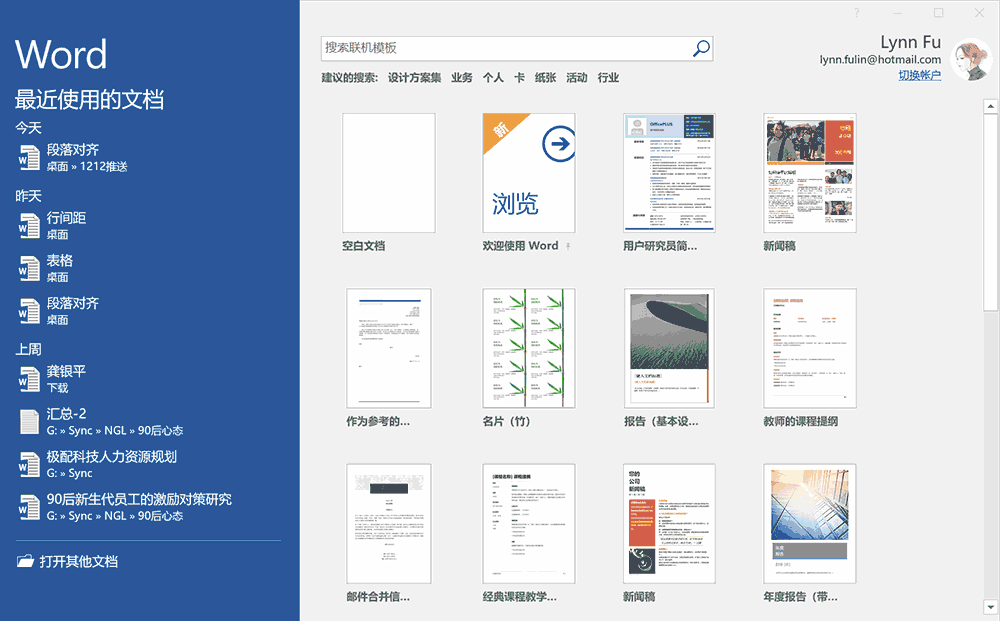The width and height of the screenshot is (1000, 621).
Task: Pick the 邮件合并信... template
Action: pos(388,523)
